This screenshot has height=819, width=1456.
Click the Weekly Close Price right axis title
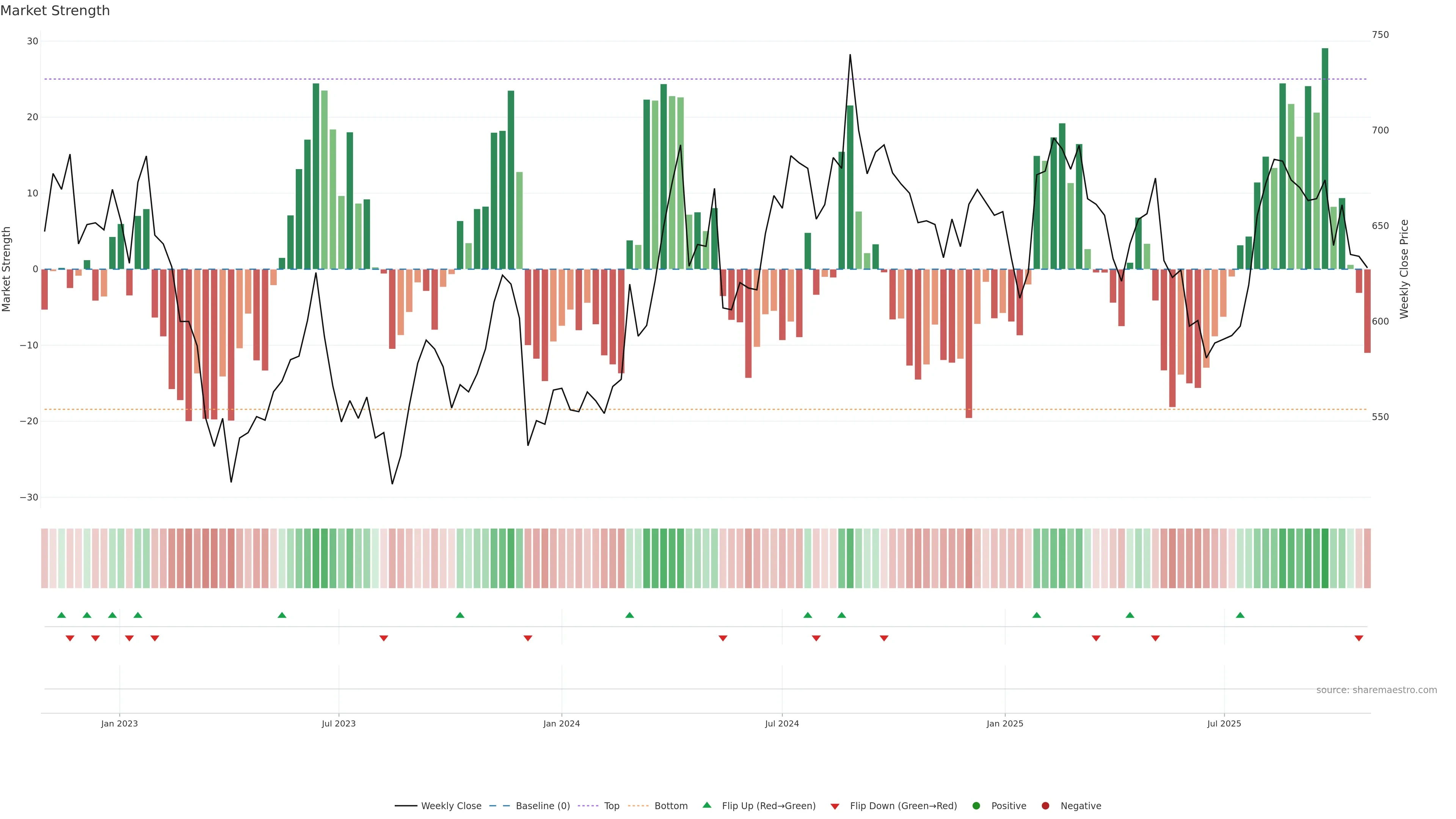[x=1404, y=269]
